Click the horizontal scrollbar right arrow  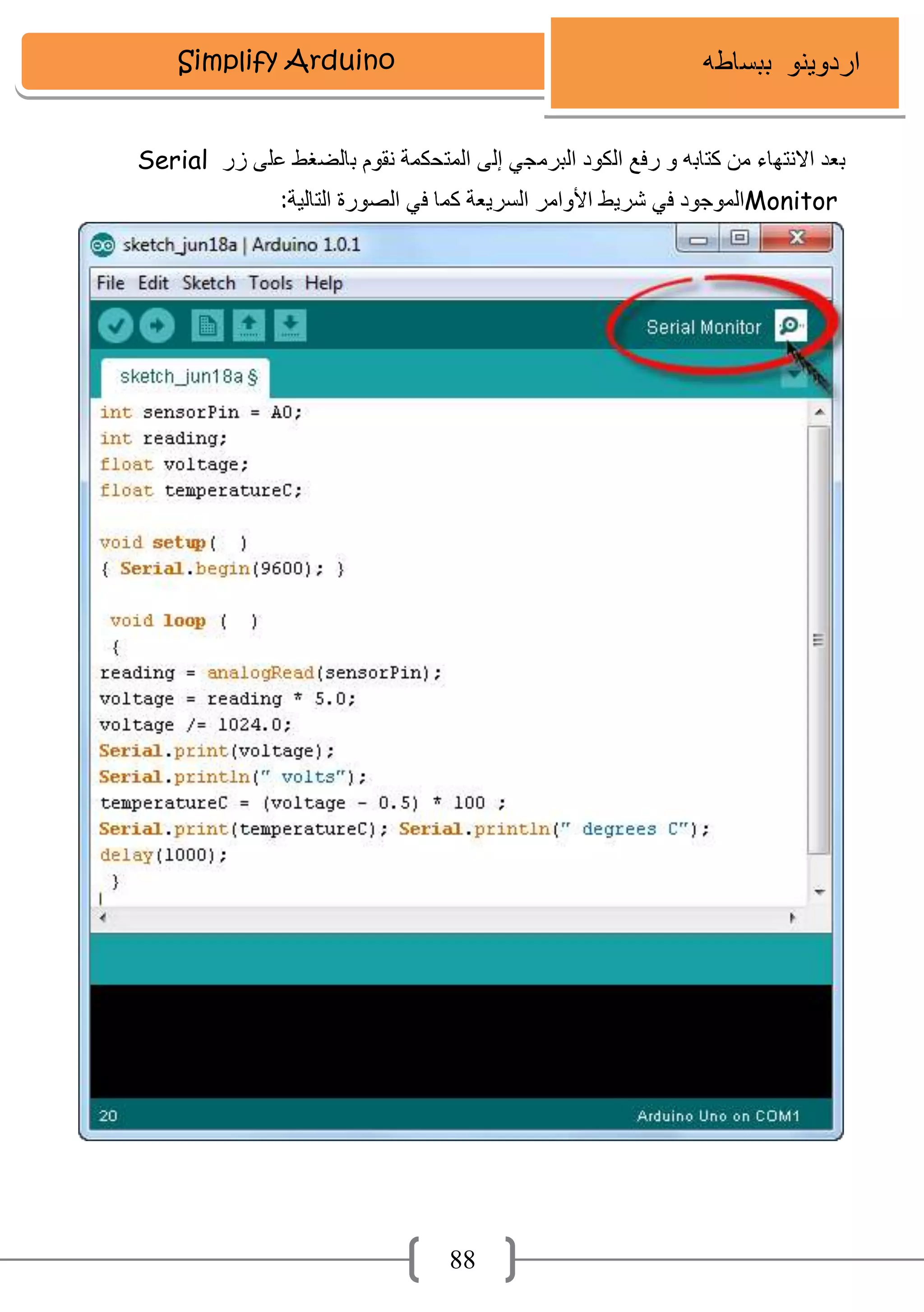pyautogui.click(x=792, y=918)
